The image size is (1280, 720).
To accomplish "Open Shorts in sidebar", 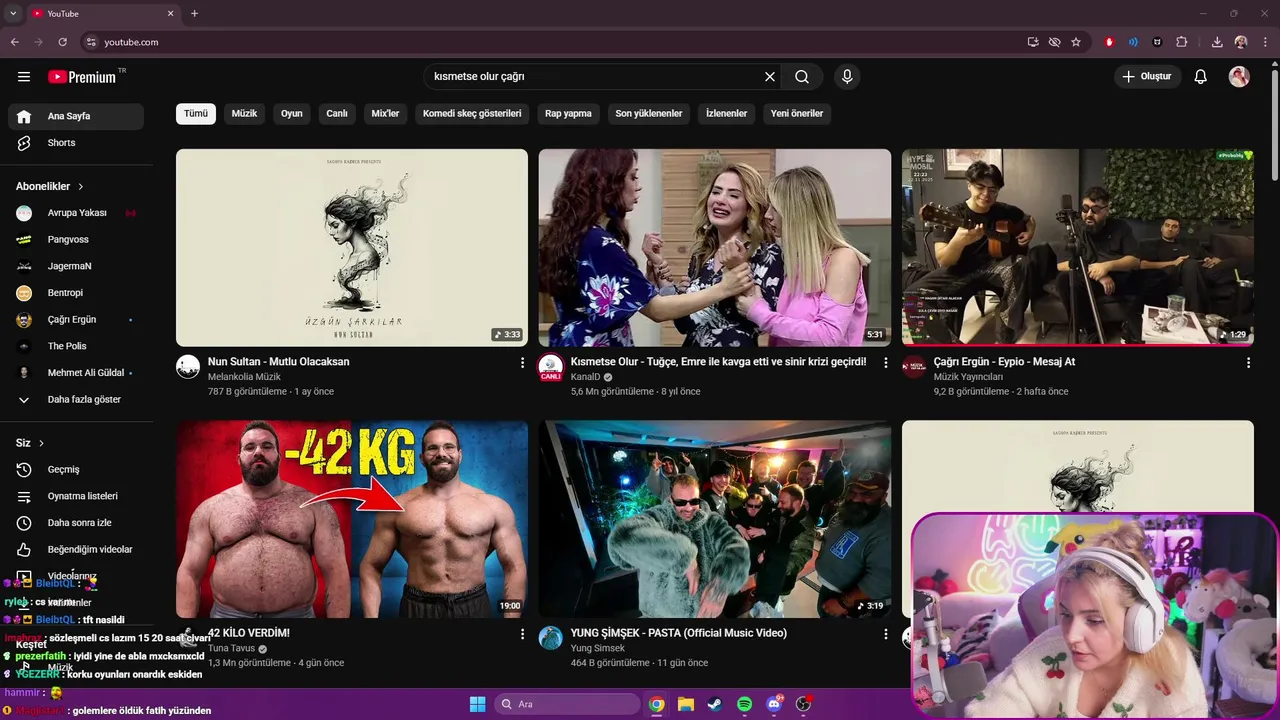I will tap(76, 143).
